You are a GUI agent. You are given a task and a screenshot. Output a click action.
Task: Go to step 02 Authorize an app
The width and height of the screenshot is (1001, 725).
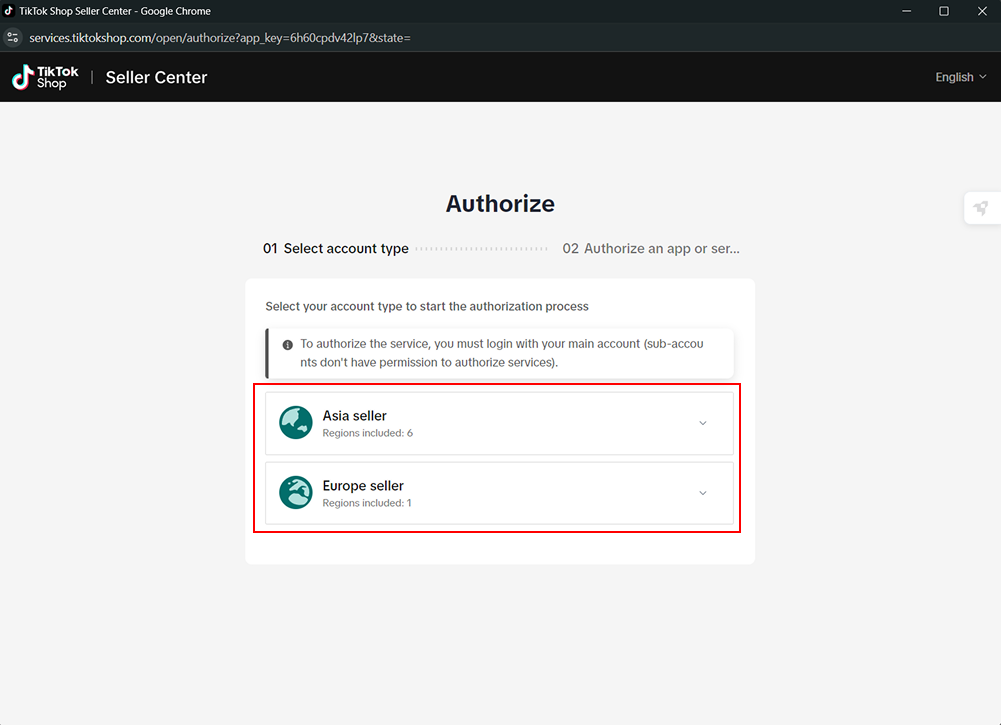[x=650, y=249]
